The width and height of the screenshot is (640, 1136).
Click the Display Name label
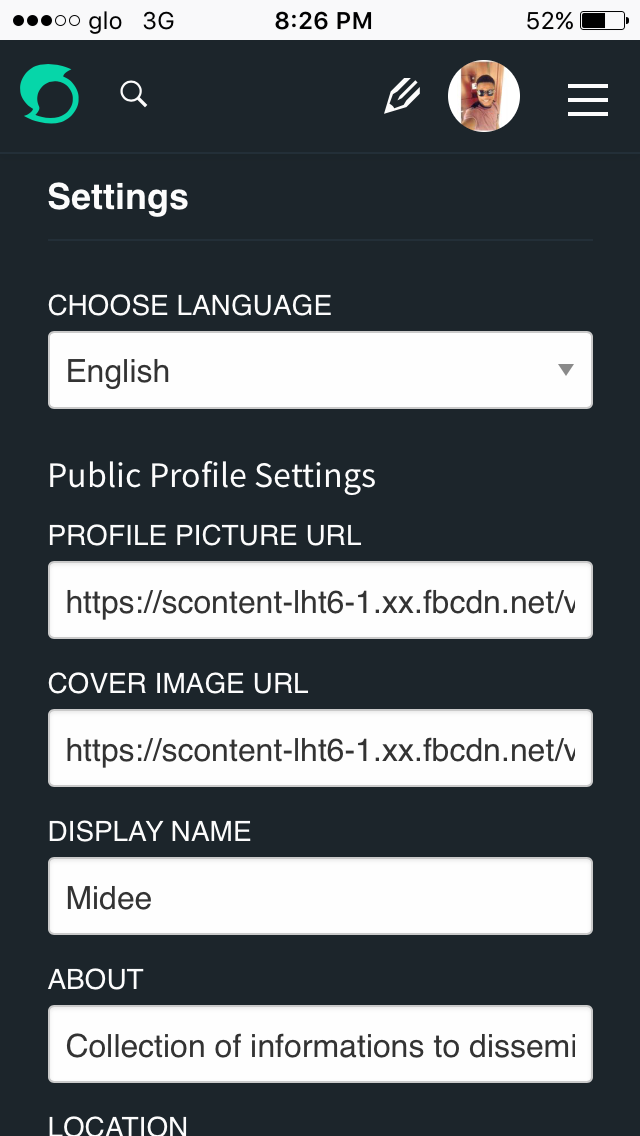[150, 831]
